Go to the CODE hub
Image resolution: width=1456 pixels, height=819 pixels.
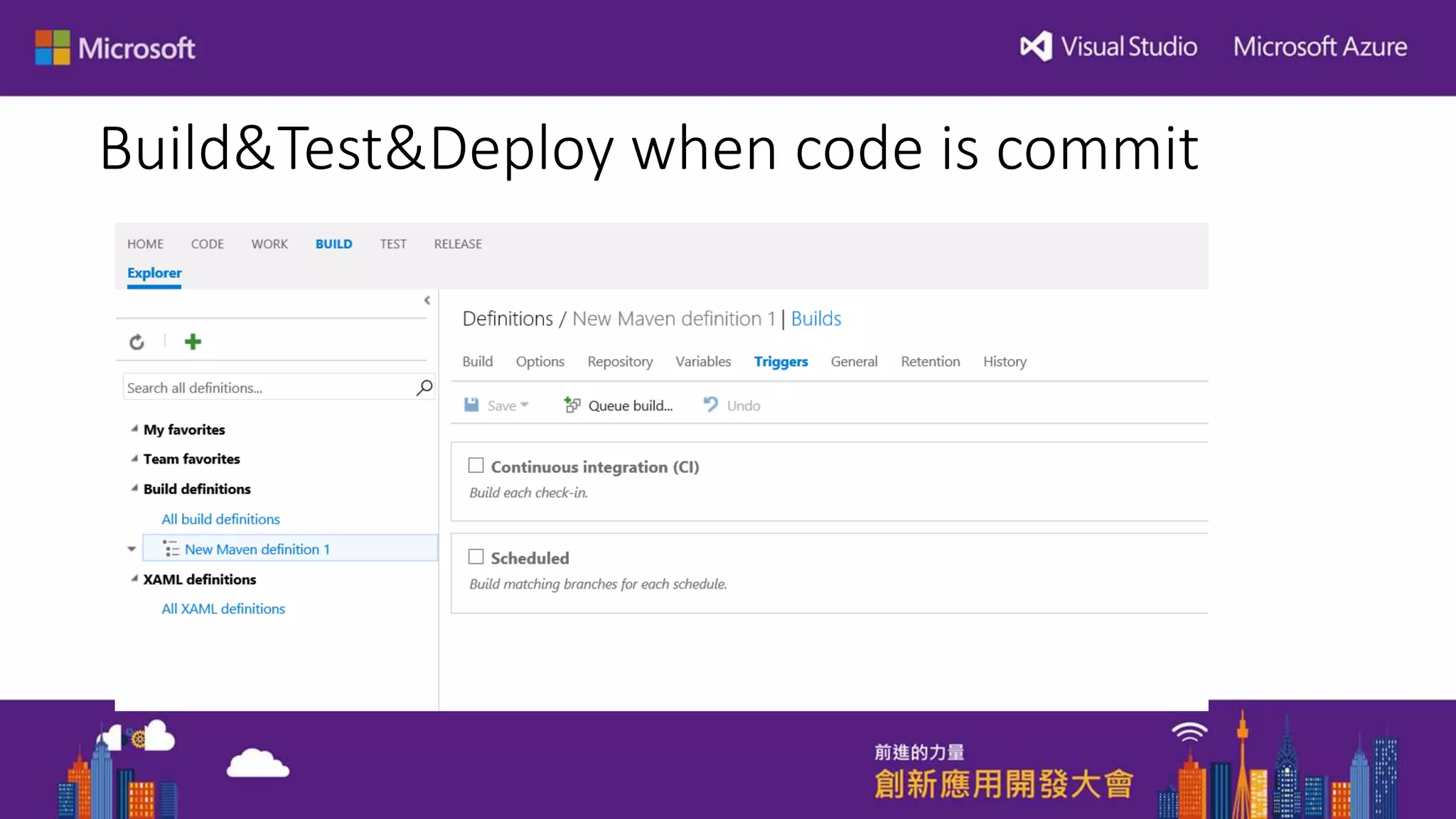(207, 244)
